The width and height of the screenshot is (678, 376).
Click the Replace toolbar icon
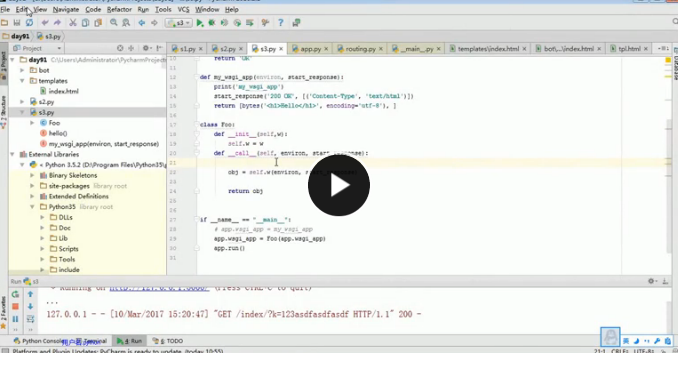tap(126, 22)
